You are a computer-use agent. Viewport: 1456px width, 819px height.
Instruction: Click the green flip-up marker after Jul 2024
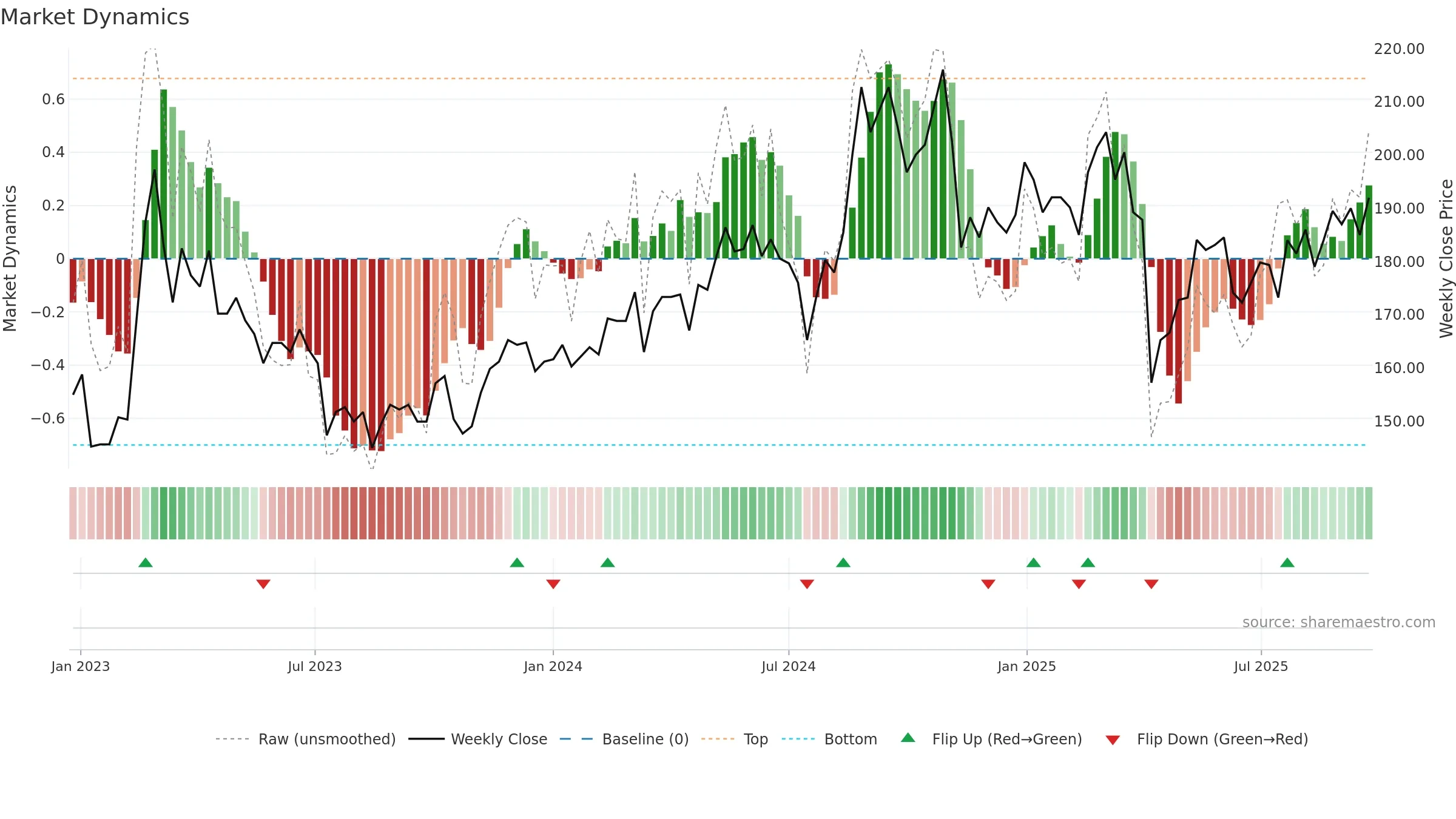(x=843, y=562)
